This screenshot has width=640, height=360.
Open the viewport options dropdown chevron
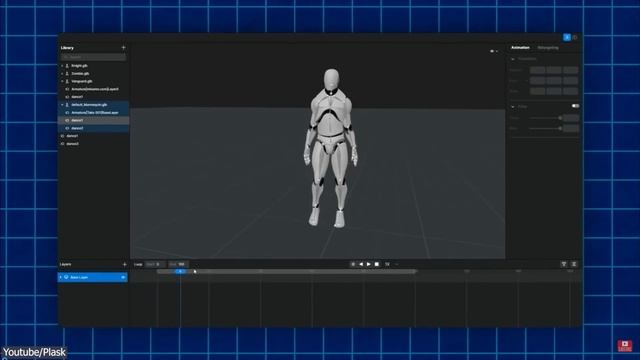[497, 51]
